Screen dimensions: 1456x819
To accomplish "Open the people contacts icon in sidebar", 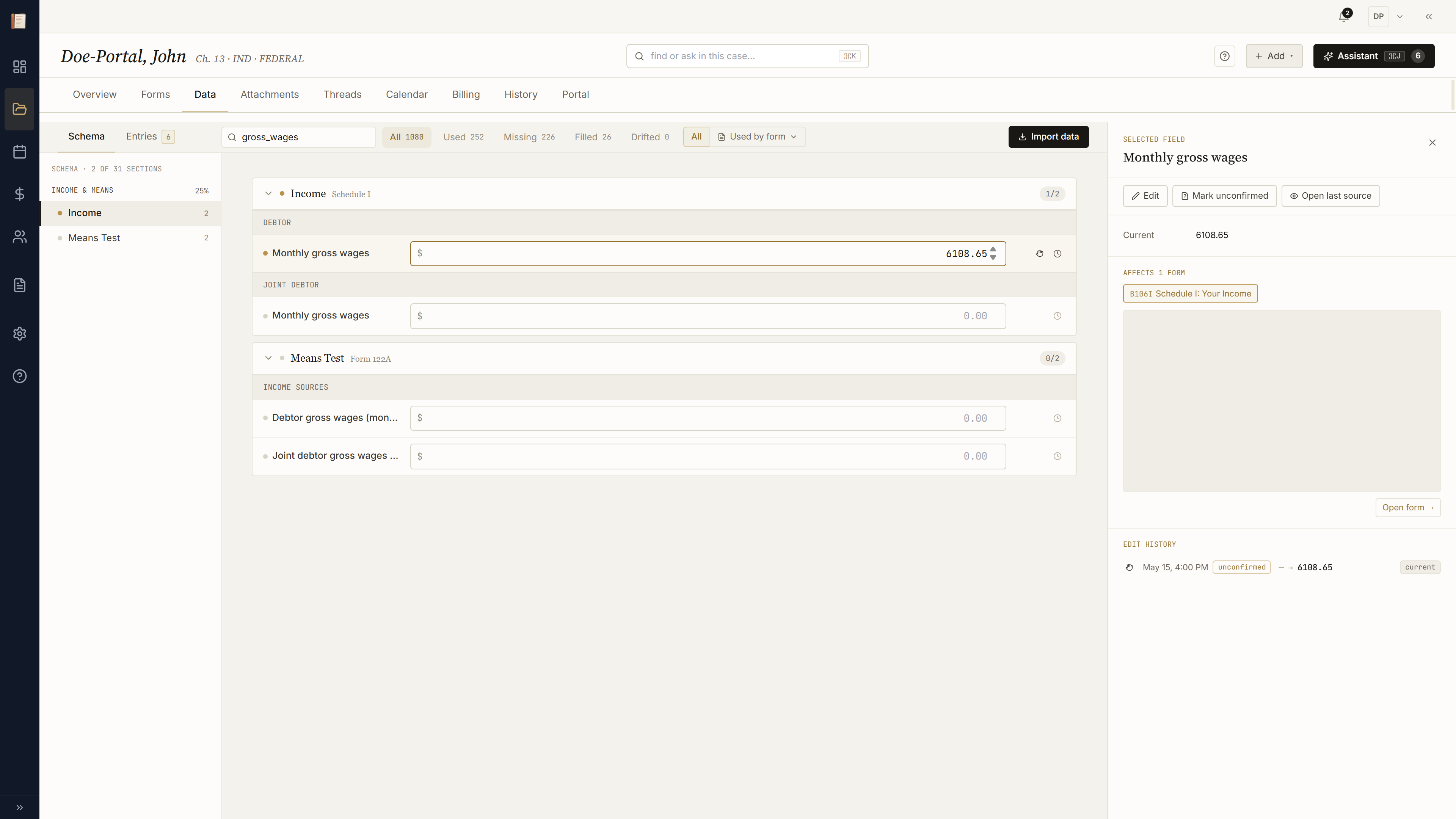I will (x=20, y=236).
